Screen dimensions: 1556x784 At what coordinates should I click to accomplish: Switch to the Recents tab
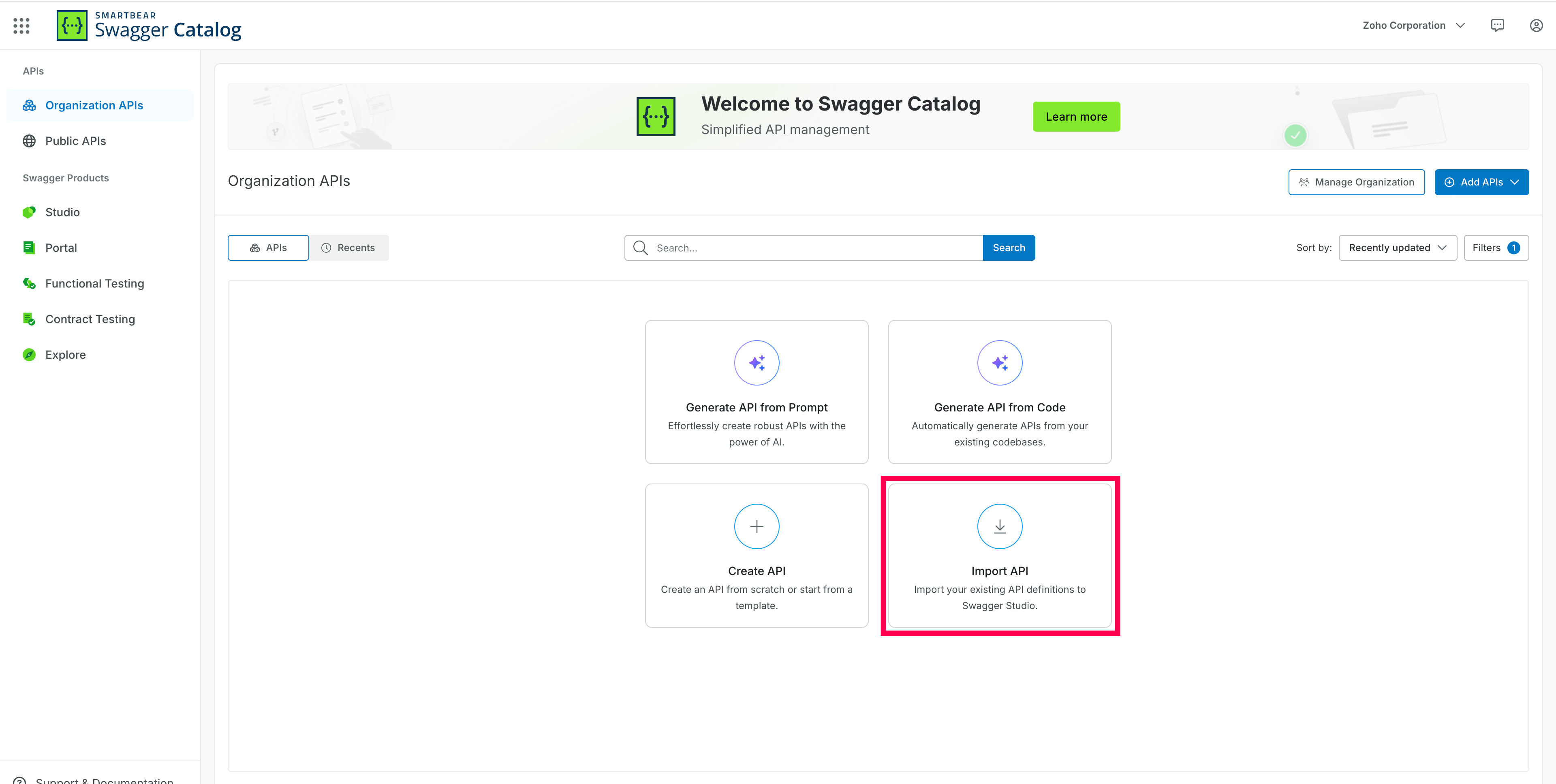[x=348, y=248]
